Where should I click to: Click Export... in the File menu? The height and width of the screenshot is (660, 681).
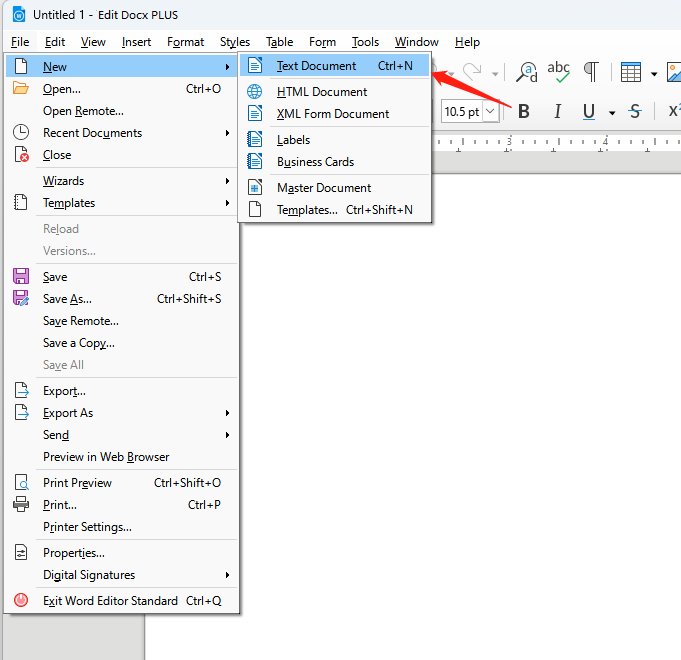click(122, 391)
